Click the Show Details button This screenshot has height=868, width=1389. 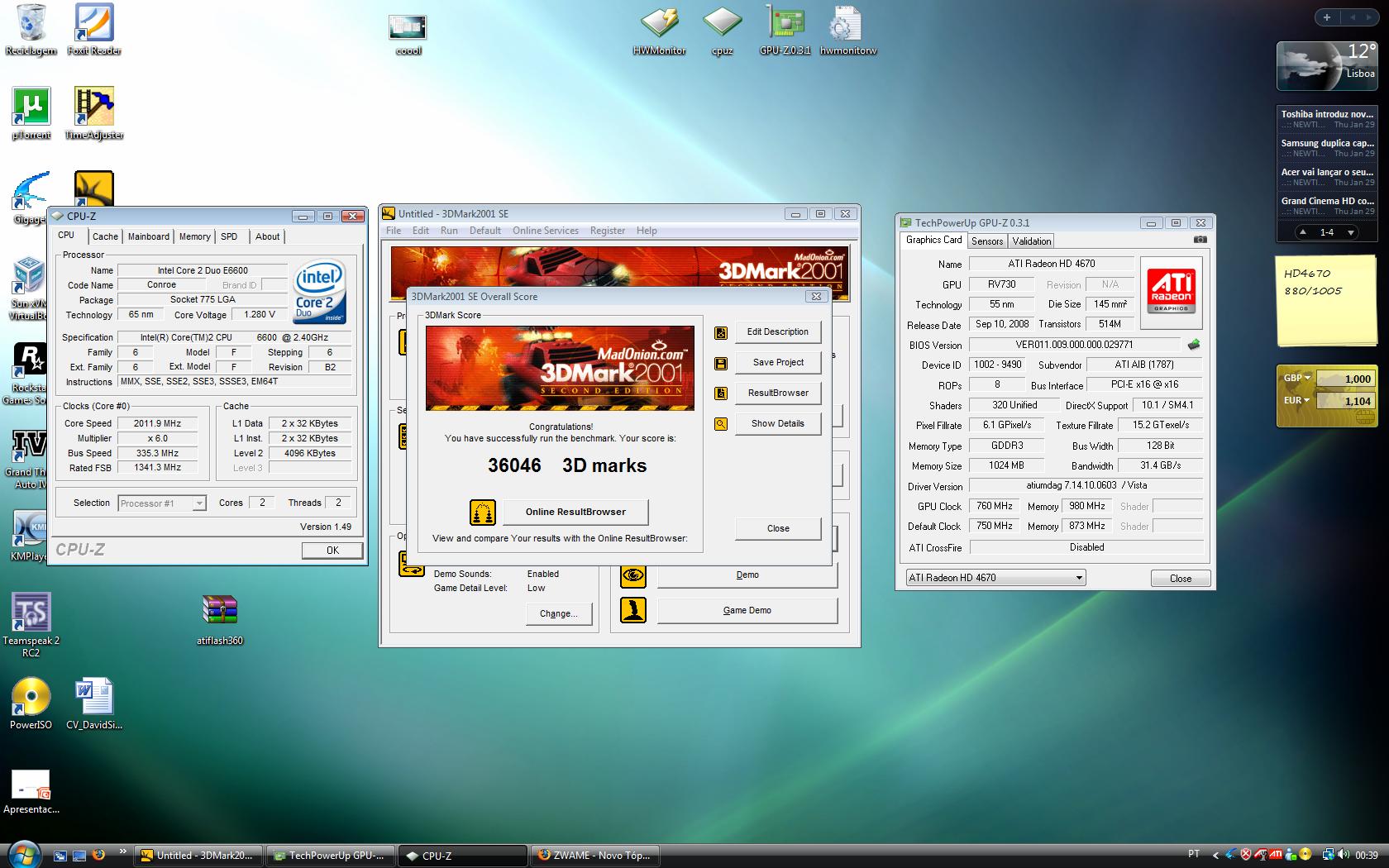(x=778, y=423)
